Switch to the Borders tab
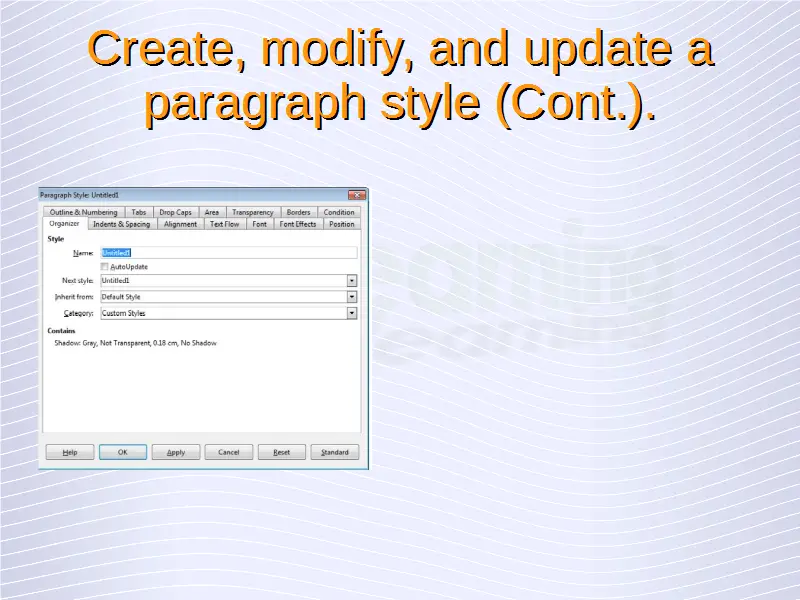 point(298,212)
